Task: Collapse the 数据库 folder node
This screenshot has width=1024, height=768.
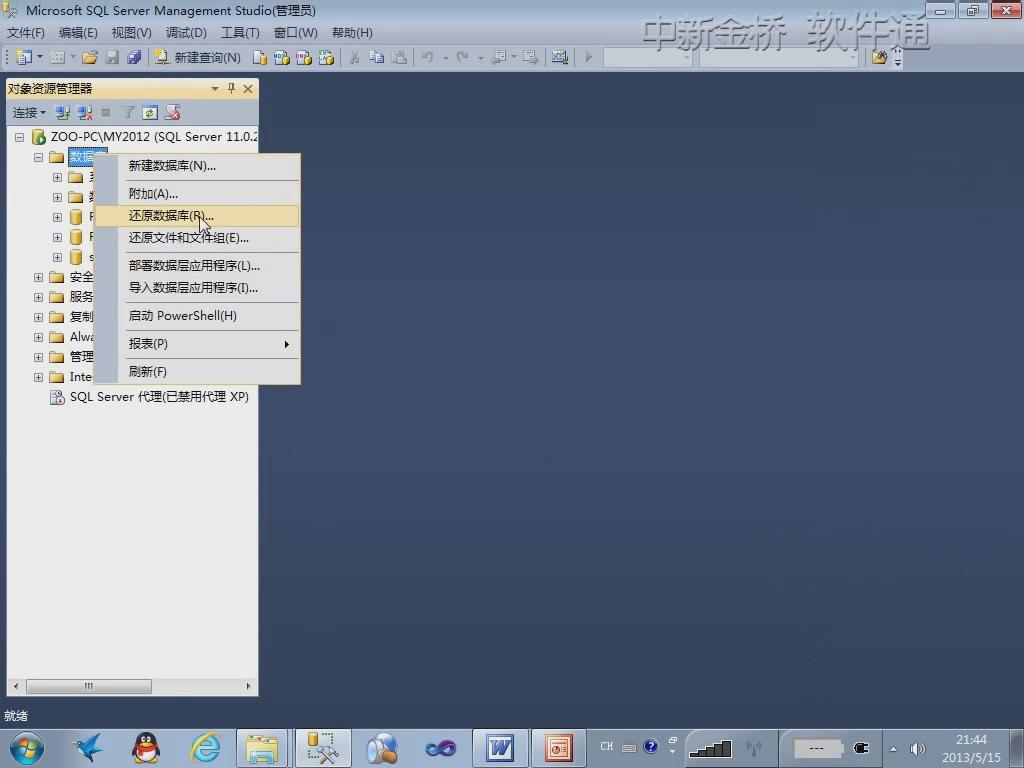Action: [39, 157]
